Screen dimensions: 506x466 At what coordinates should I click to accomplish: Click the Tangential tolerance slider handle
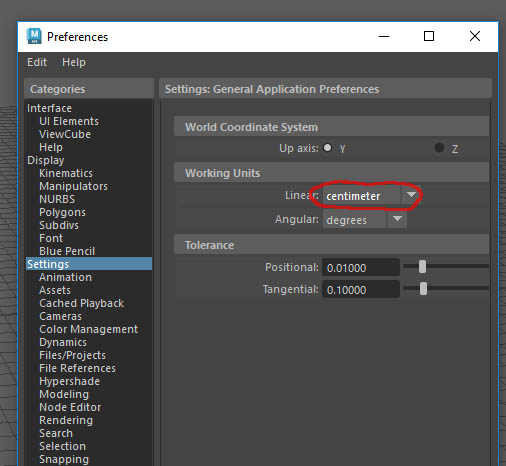pos(423,289)
